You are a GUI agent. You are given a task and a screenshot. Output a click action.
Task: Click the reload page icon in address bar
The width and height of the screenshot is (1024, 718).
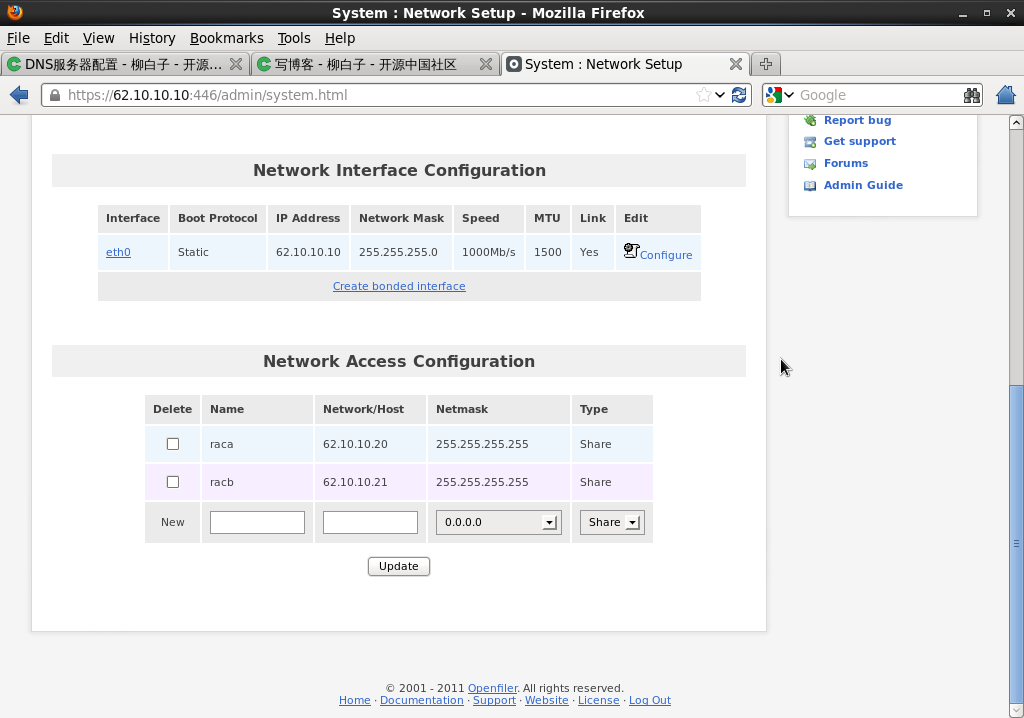tap(739, 95)
